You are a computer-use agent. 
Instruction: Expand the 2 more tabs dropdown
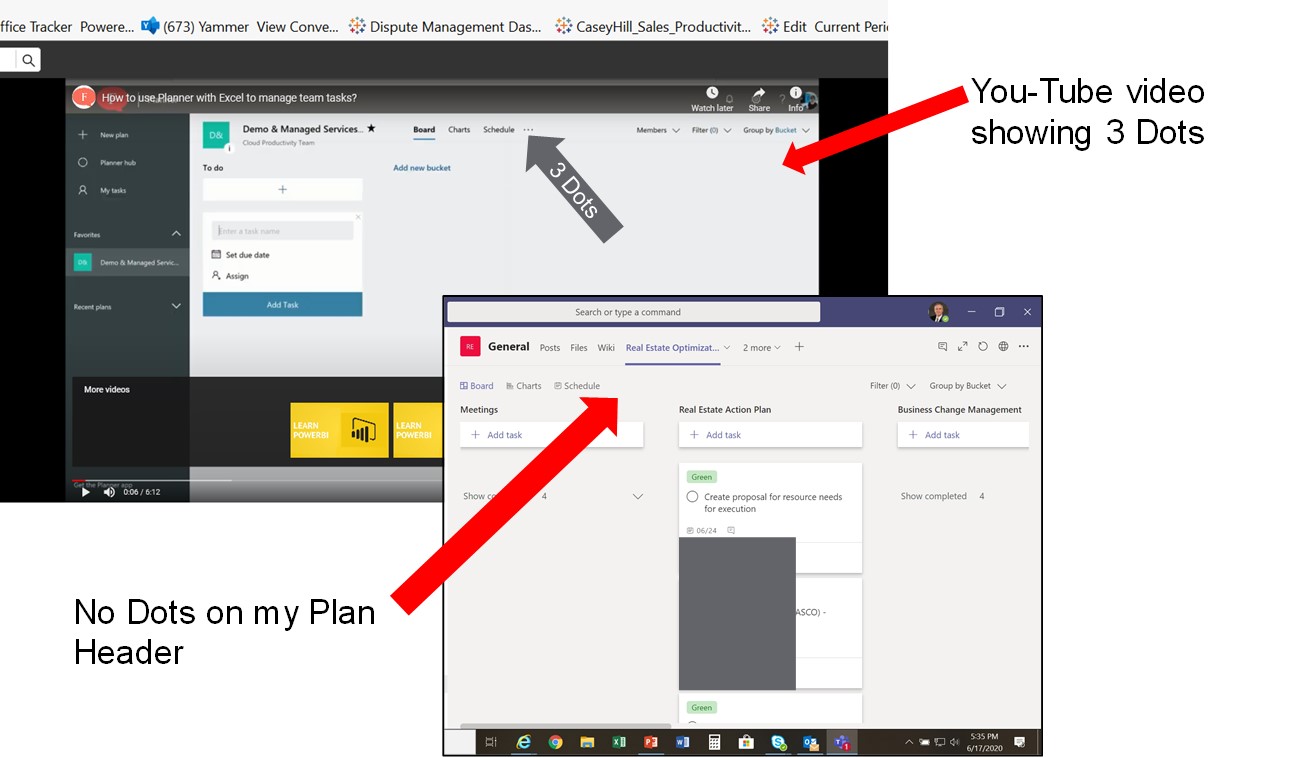[x=761, y=348]
